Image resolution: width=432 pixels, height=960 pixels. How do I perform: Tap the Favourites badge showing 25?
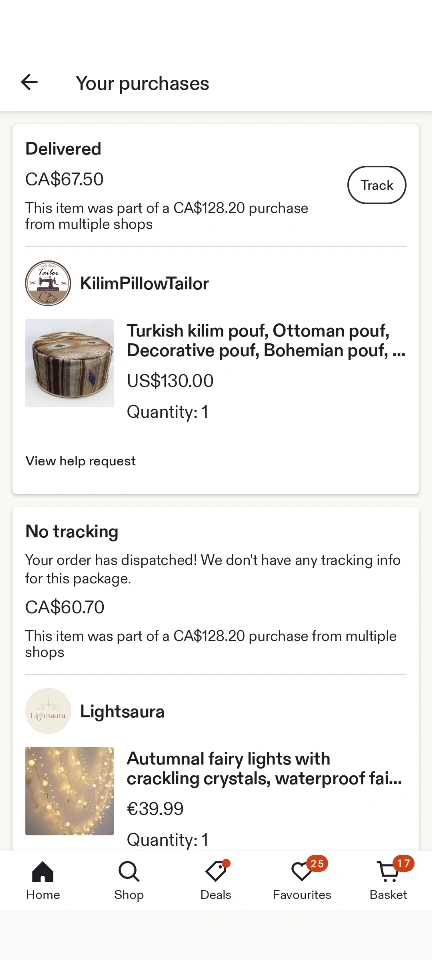317,863
